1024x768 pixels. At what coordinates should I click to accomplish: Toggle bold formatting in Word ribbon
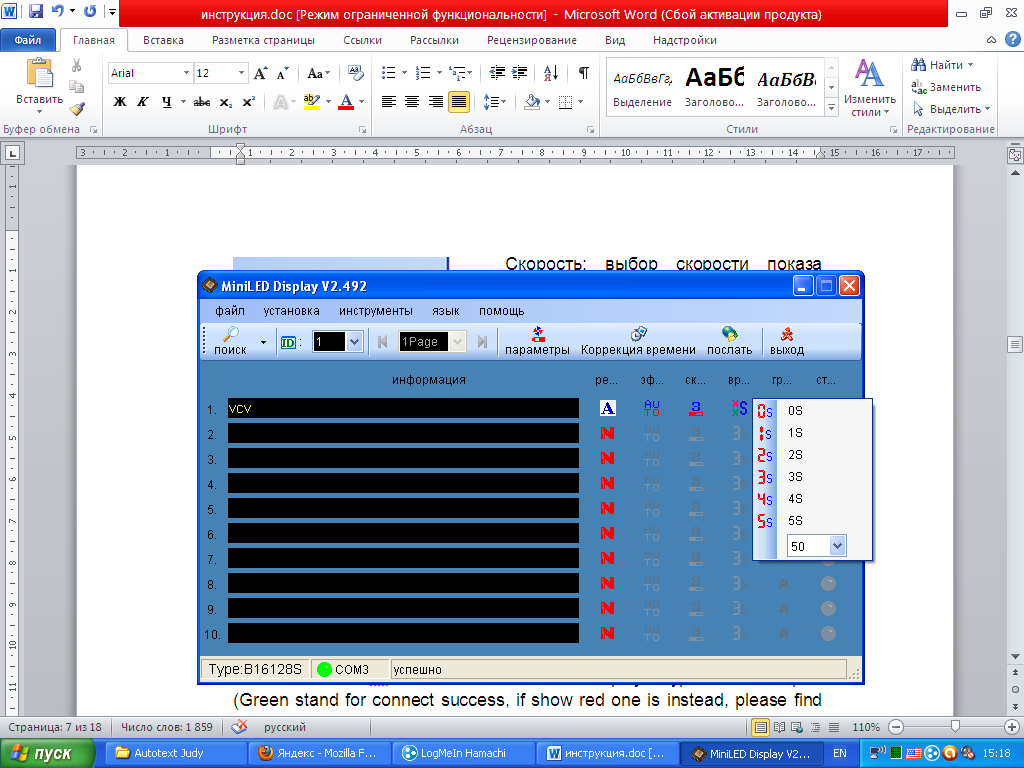point(120,102)
